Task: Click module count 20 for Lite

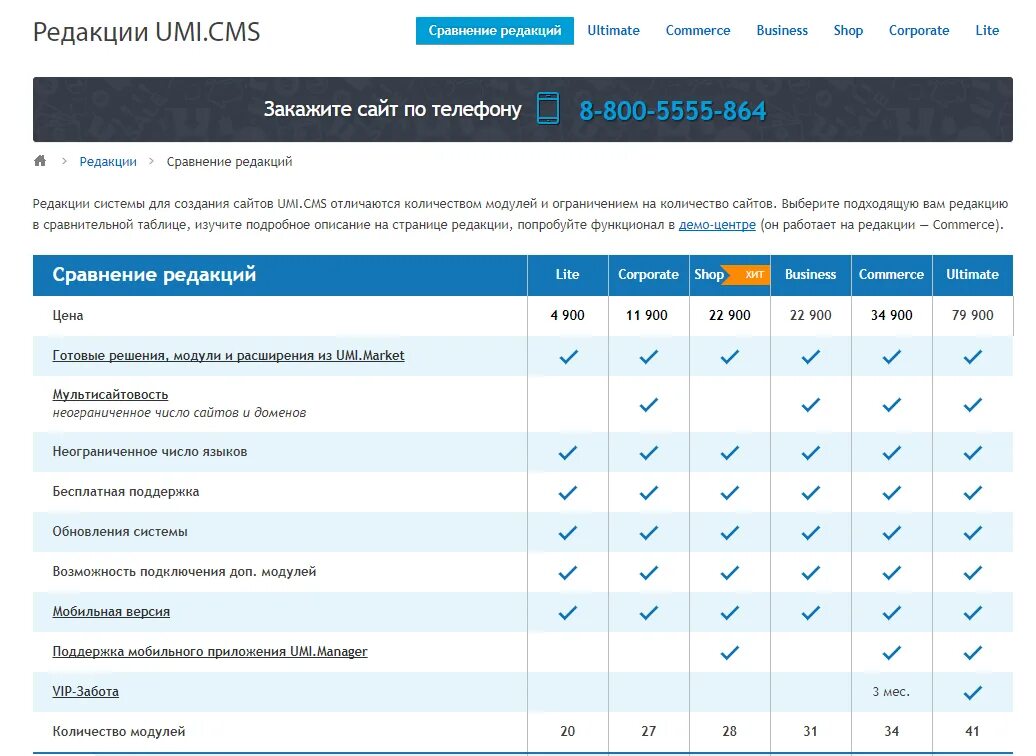Action: 568,732
